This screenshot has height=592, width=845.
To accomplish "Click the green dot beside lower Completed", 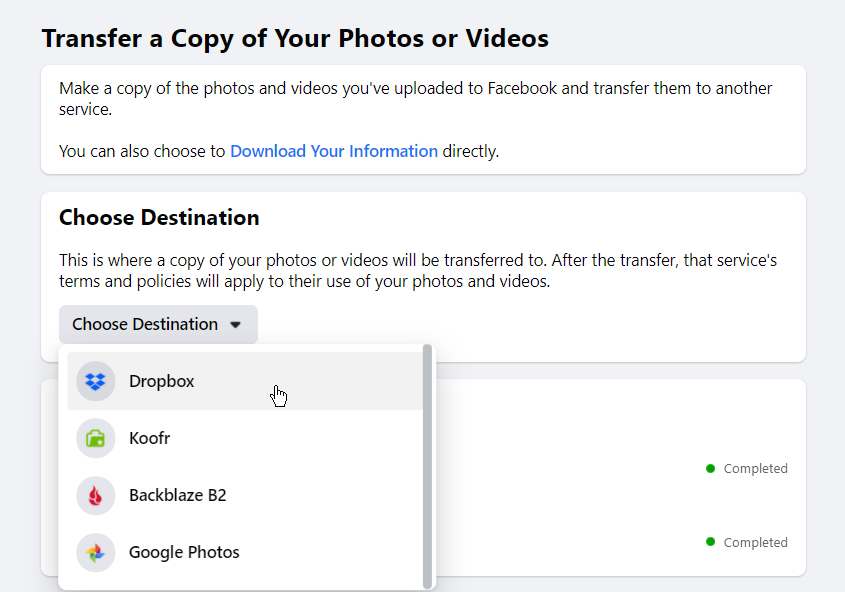I will click(x=710, y=542).
